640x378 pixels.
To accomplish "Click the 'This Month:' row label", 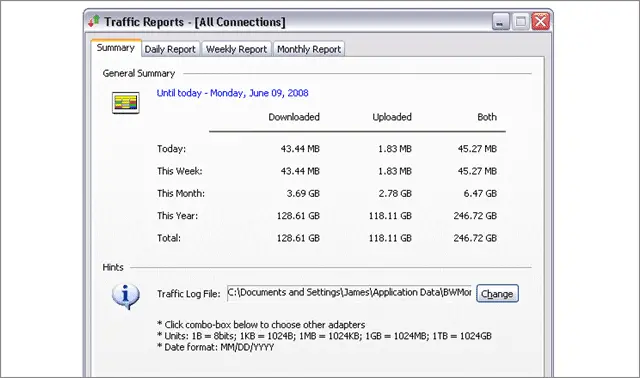I will pos(181,193).
